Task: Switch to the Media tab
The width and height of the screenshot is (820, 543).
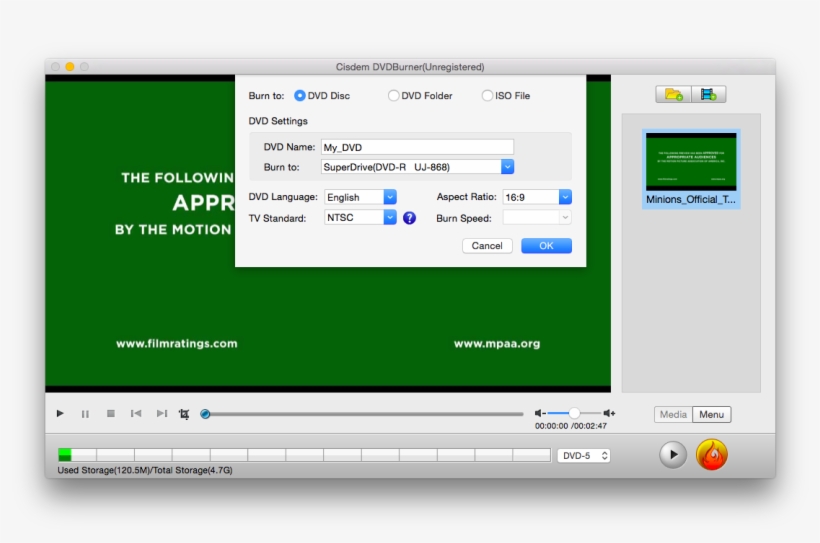Action: [x=673, y=414]
